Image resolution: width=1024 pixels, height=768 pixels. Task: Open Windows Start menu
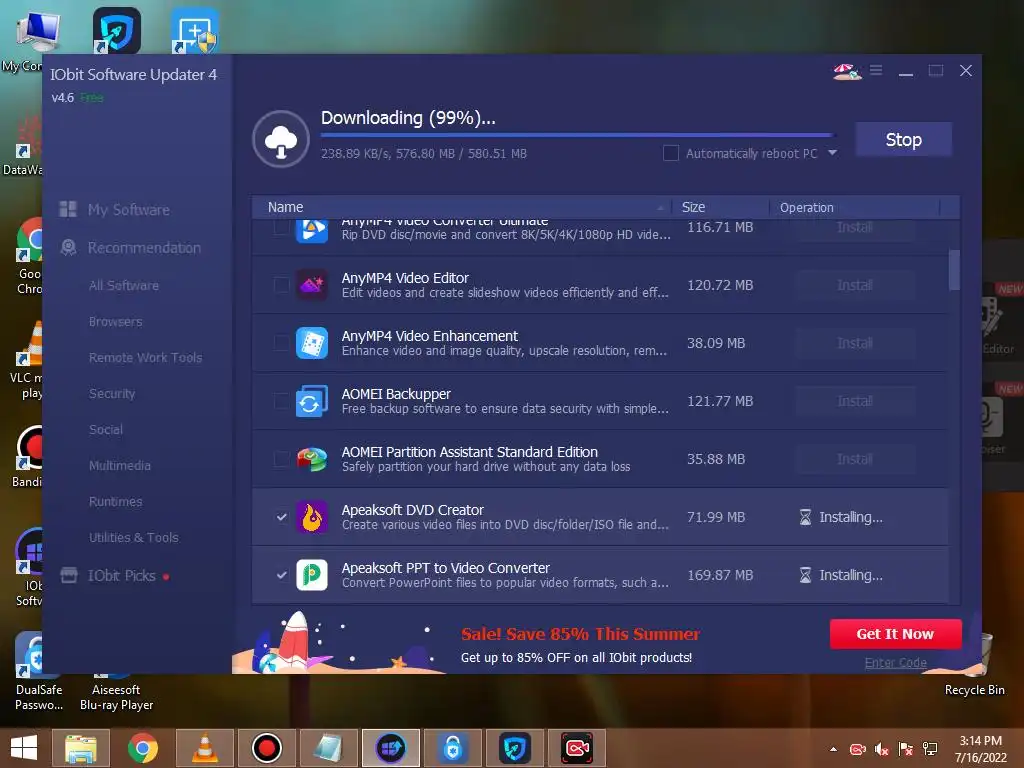24,748
